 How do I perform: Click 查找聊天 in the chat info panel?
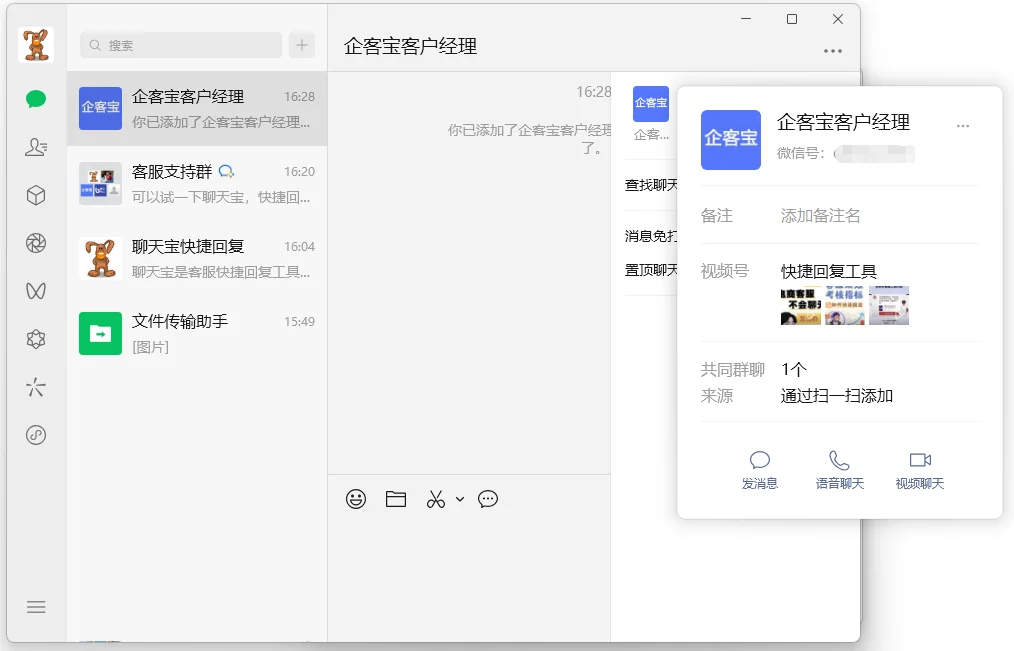coord(651,186)
